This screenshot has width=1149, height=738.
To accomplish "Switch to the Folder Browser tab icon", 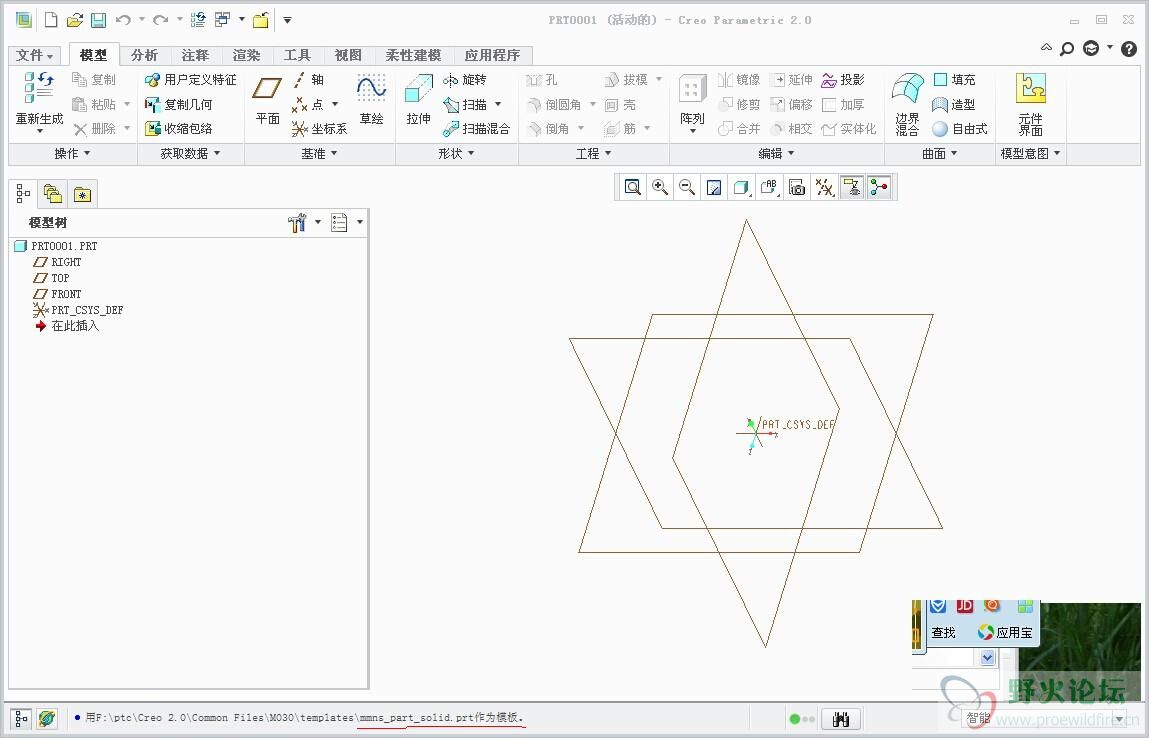I will (x=53, y=194).
